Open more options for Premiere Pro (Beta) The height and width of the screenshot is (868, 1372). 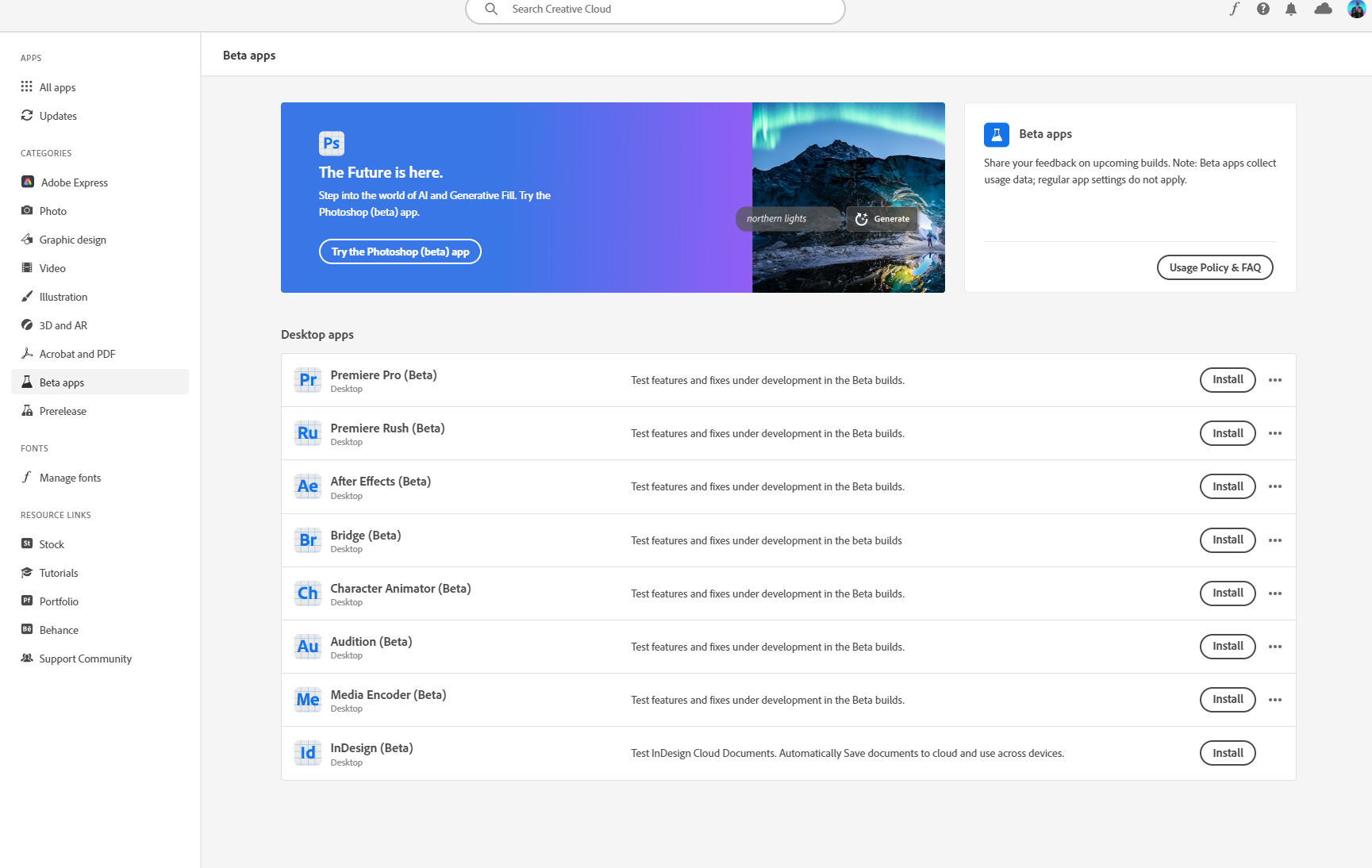pos(1275,379)
